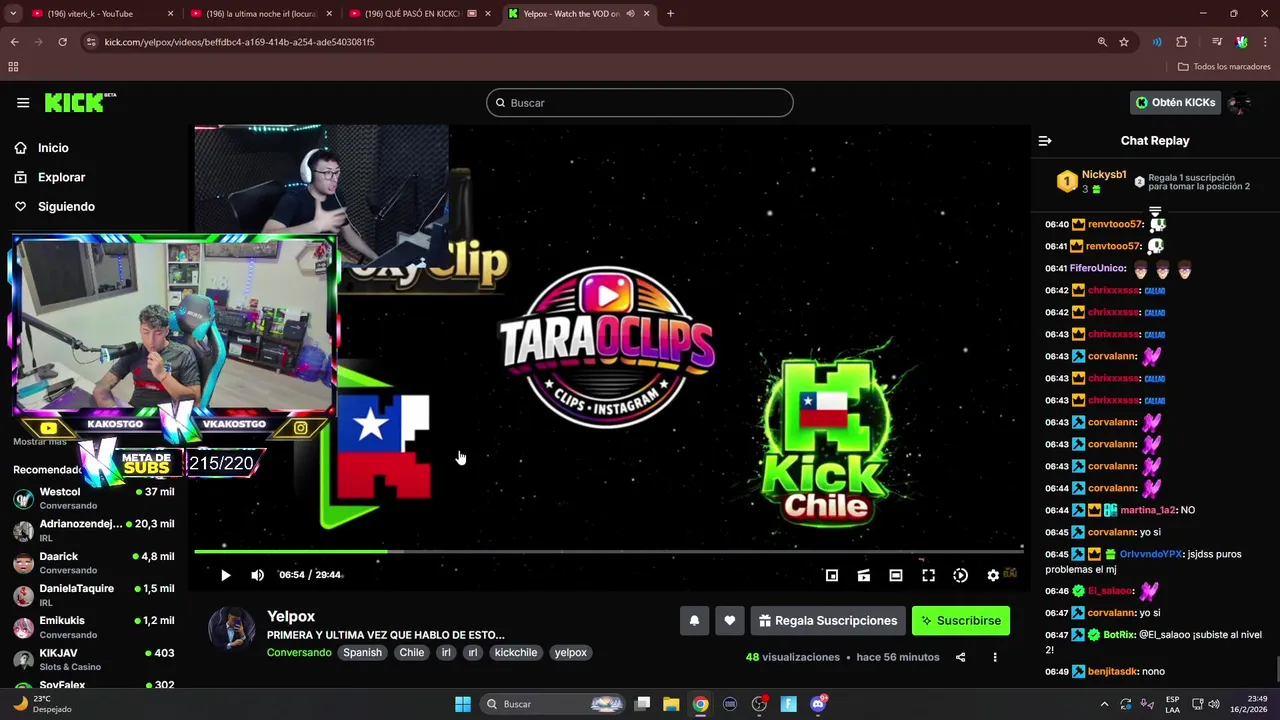Open the bookmarks apps grid icon
1280x720 pixels.
(x=13, y=67)
